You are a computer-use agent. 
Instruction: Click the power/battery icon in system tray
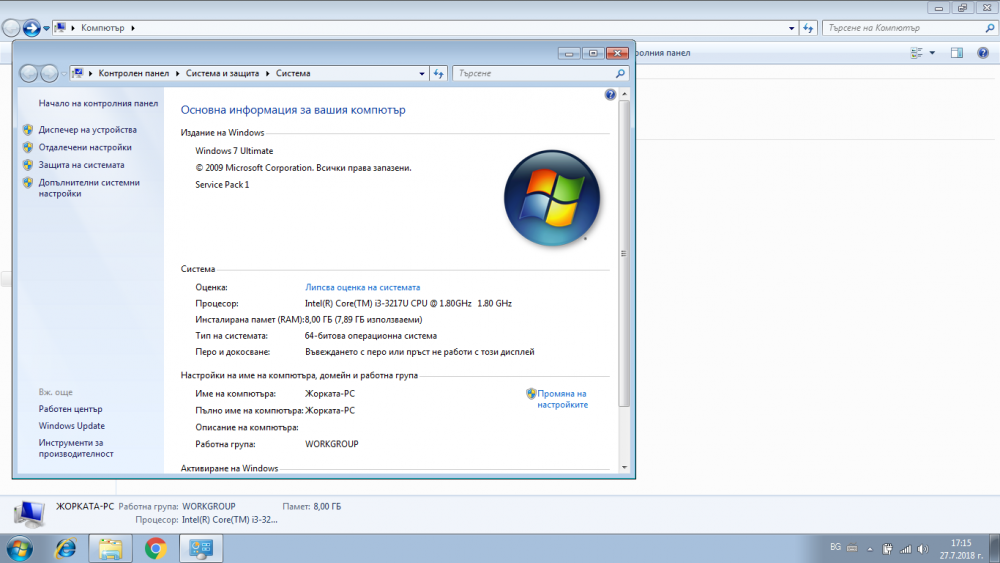(887, 549)
